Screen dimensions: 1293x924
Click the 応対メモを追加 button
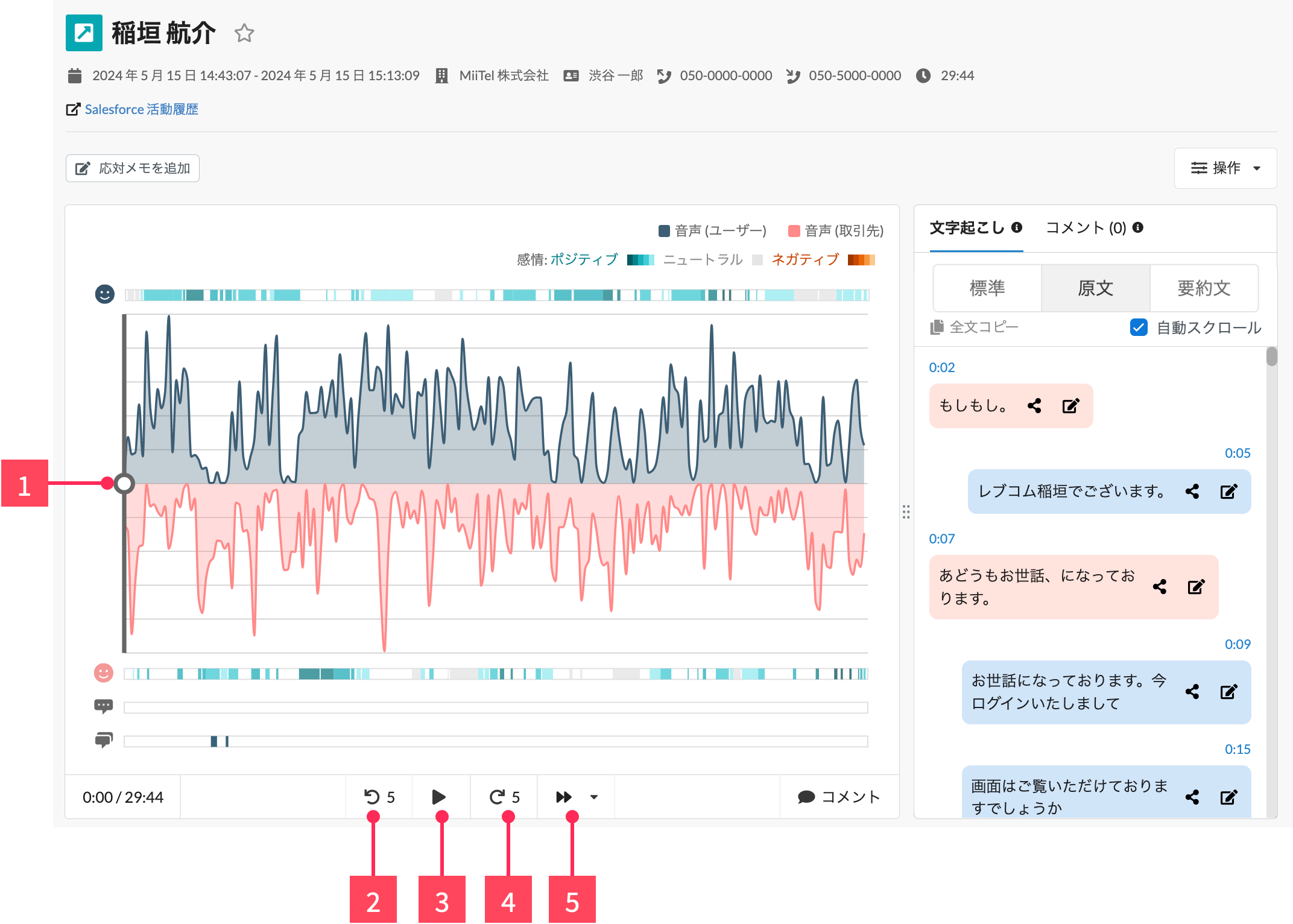(133, 168)
